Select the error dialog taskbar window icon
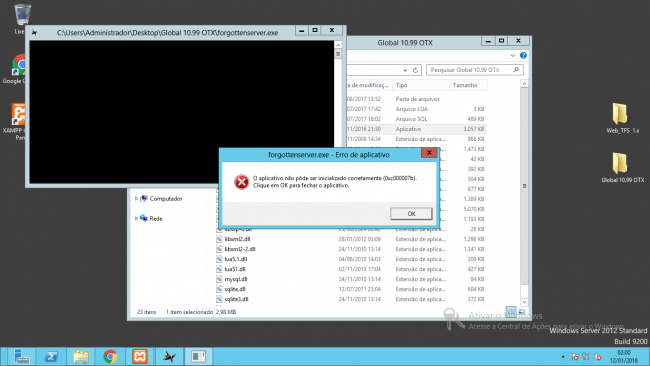The height and width of the screenshot is (366, 650). click(199, 356)
